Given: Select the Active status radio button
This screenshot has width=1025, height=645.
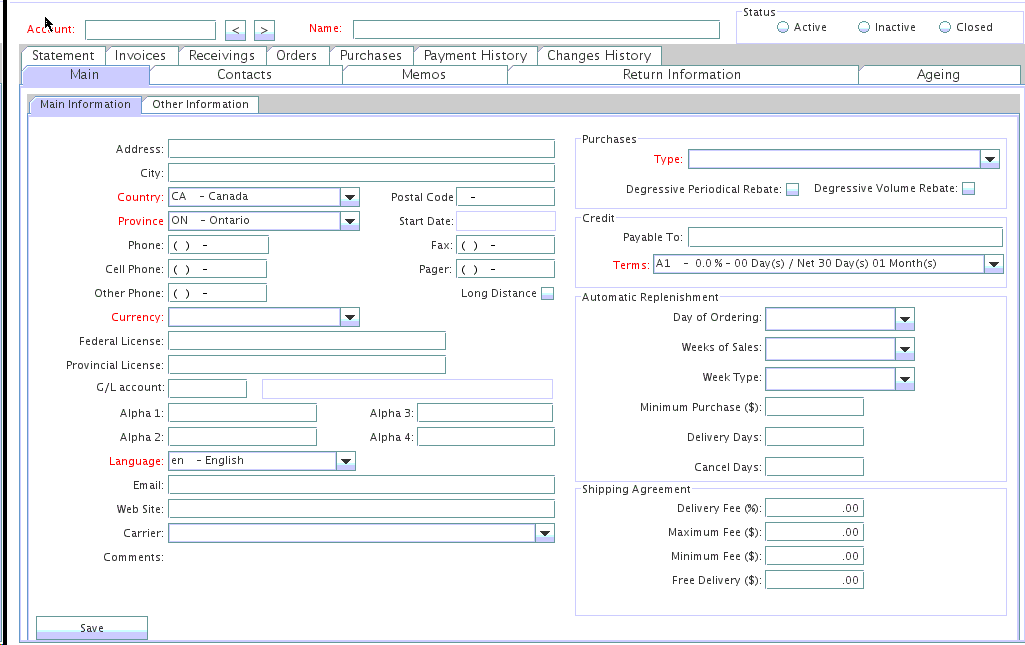Looking at the screenshot, I should click(783, 27).
